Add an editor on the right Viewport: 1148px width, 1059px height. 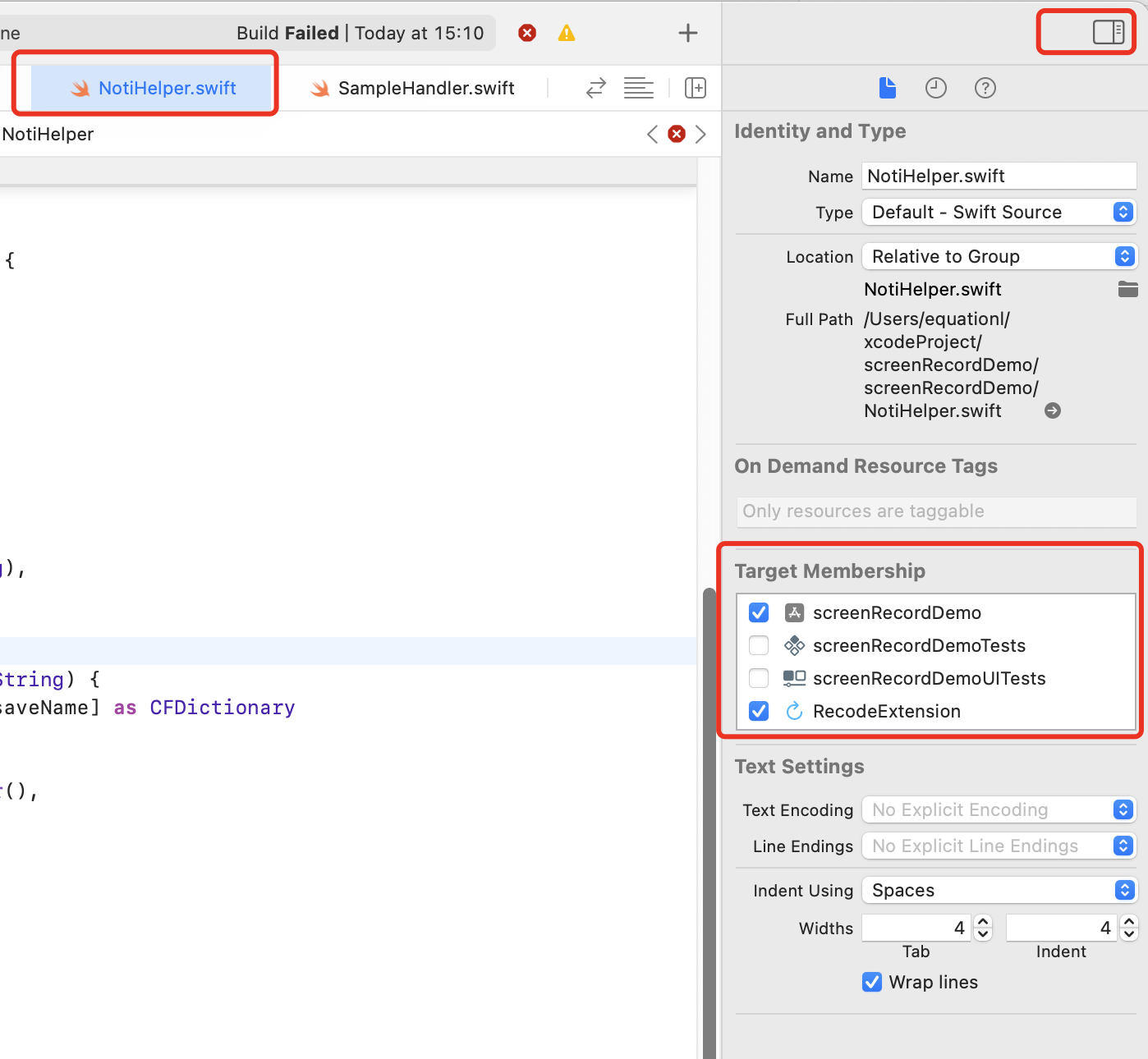pos(696,88)
